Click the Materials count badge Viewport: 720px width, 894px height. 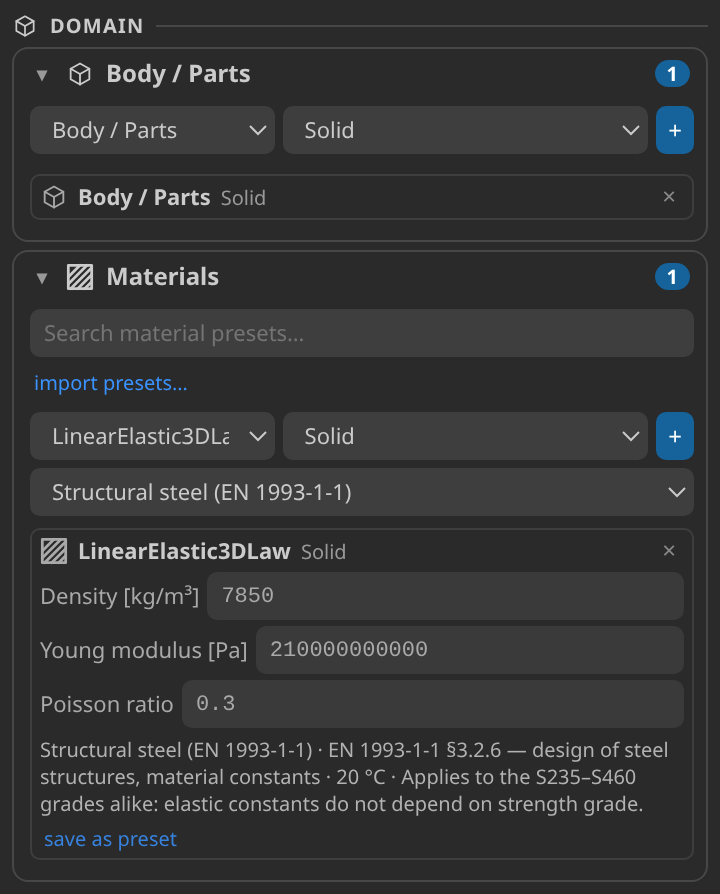tap(672, 277)
